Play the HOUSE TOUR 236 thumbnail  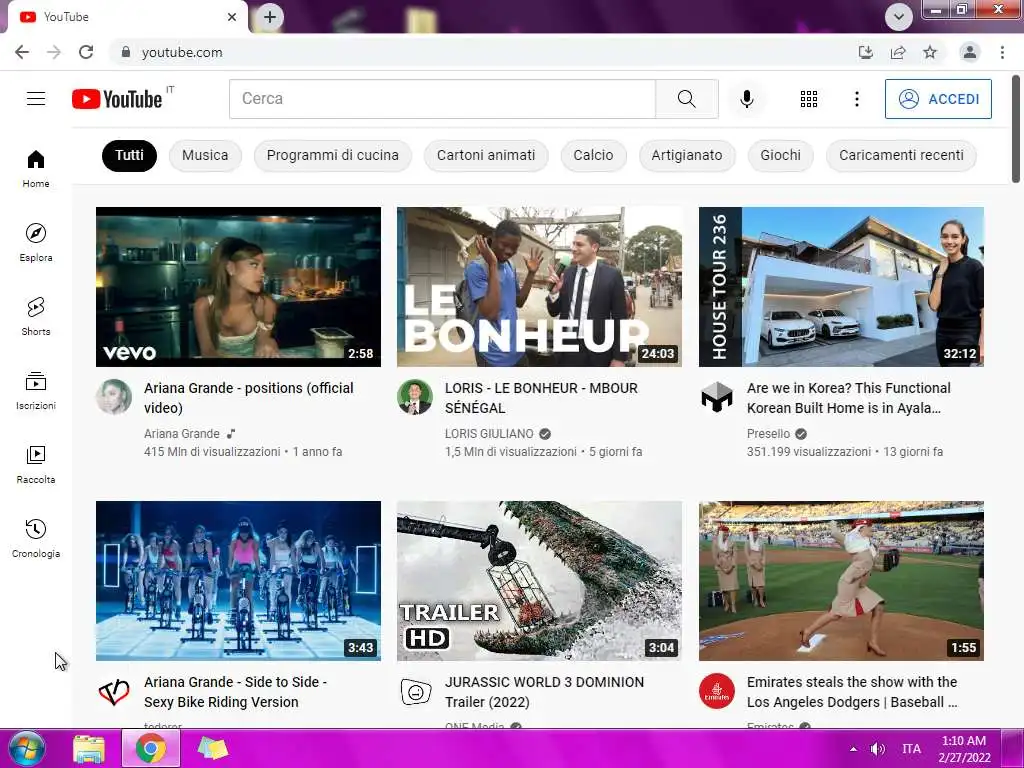click(841, 287)
